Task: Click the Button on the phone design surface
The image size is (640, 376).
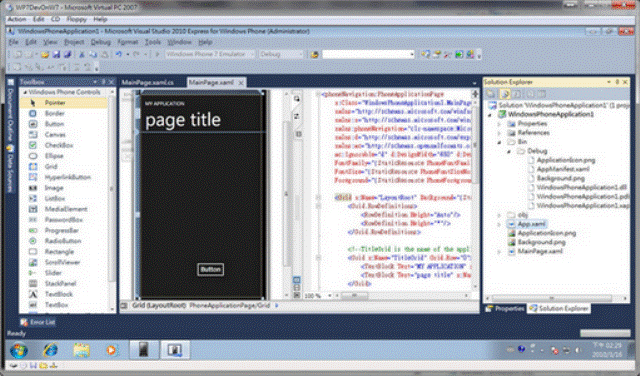Action: [x=211, y=269]
